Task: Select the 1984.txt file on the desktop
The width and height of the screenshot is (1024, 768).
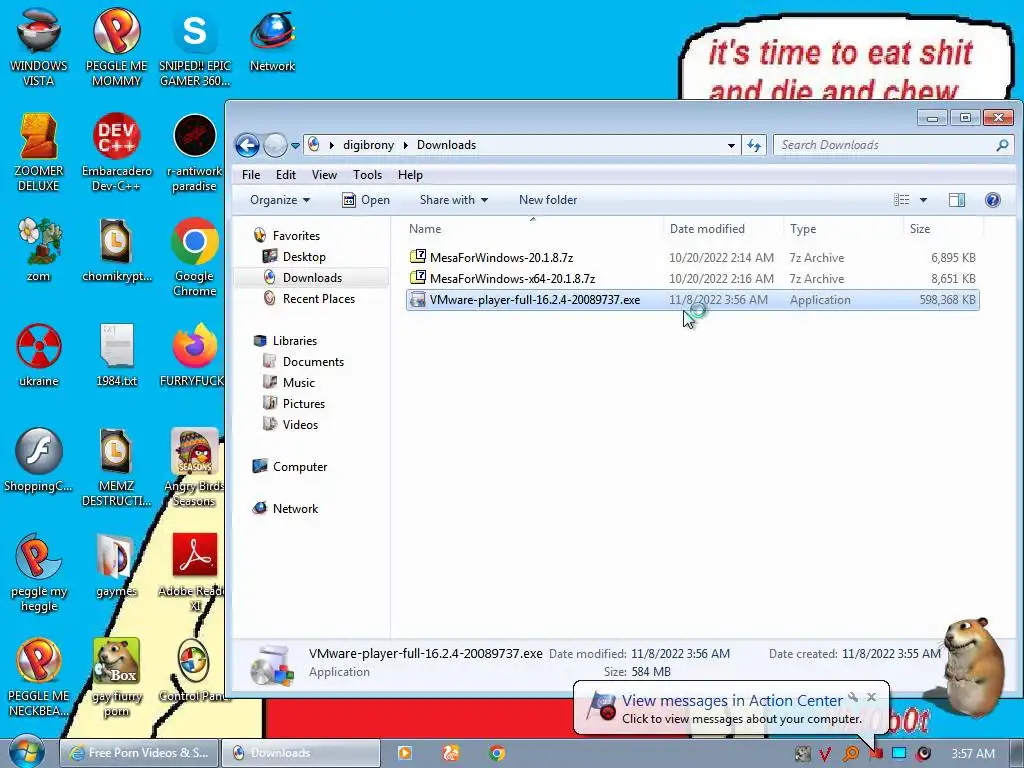Action: tap(116, 355)
